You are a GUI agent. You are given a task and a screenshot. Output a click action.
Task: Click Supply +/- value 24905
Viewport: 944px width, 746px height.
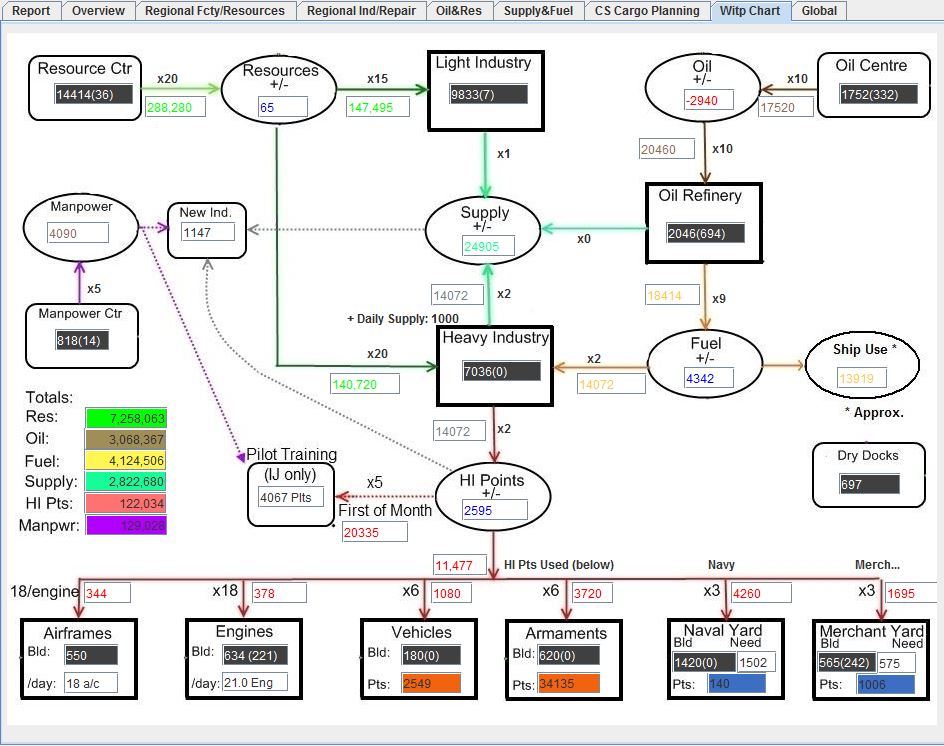point(489,246)
